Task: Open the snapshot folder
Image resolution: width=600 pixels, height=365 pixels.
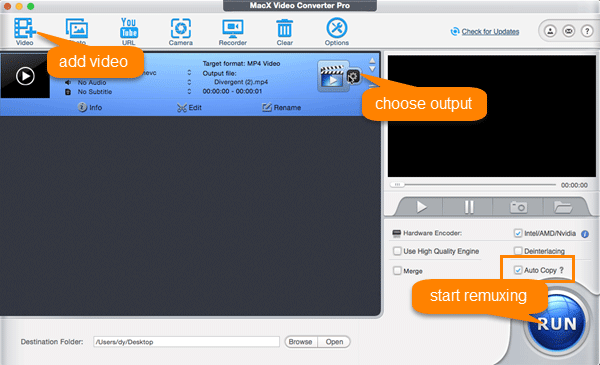Action: point(563,207)
